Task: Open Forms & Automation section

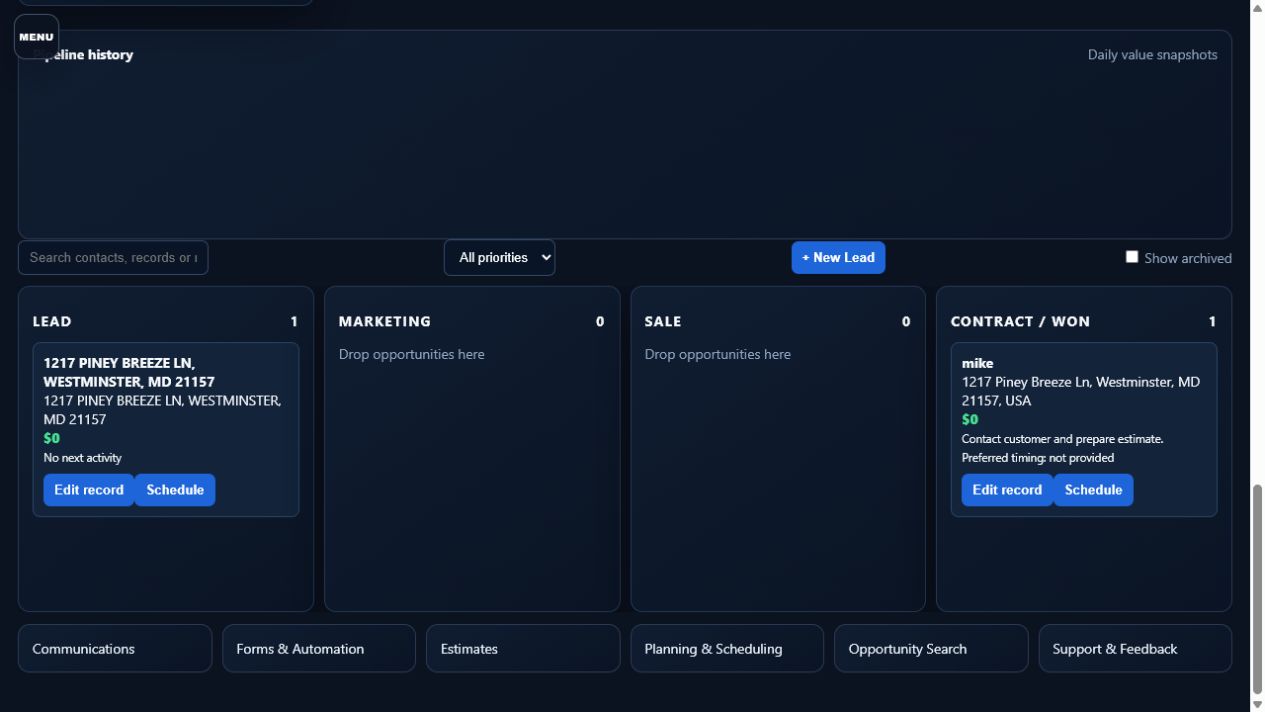Action: (x=319, y=649)
